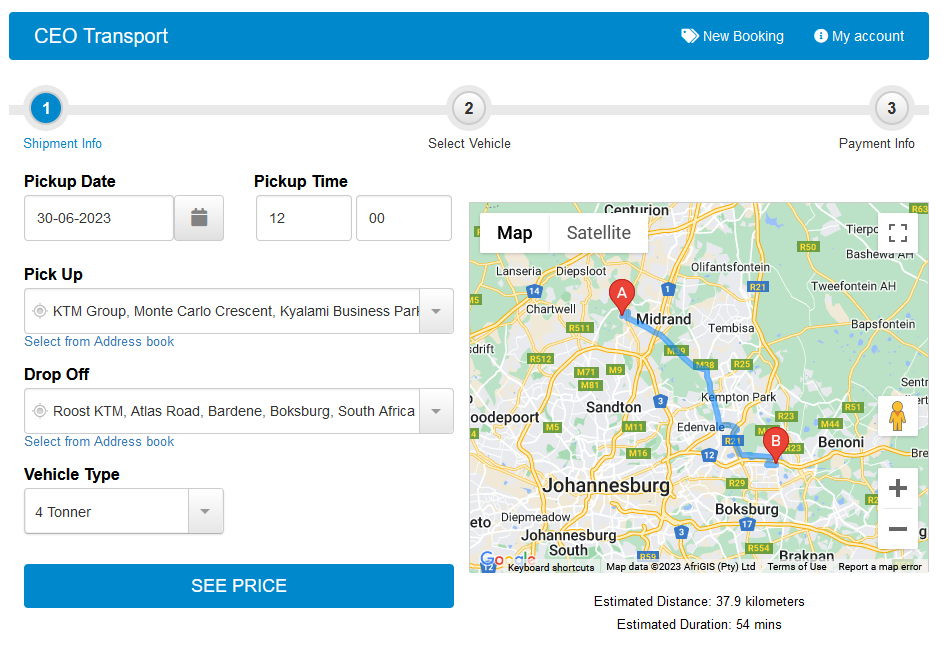Zoom in on the map
The image size is (943, 658).
point(897,488)
